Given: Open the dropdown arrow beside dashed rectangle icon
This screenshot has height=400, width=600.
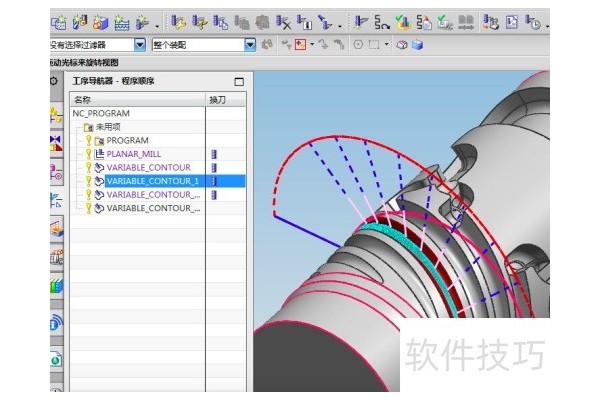Looking at the screenshot, I should click(x=386, y=44).
